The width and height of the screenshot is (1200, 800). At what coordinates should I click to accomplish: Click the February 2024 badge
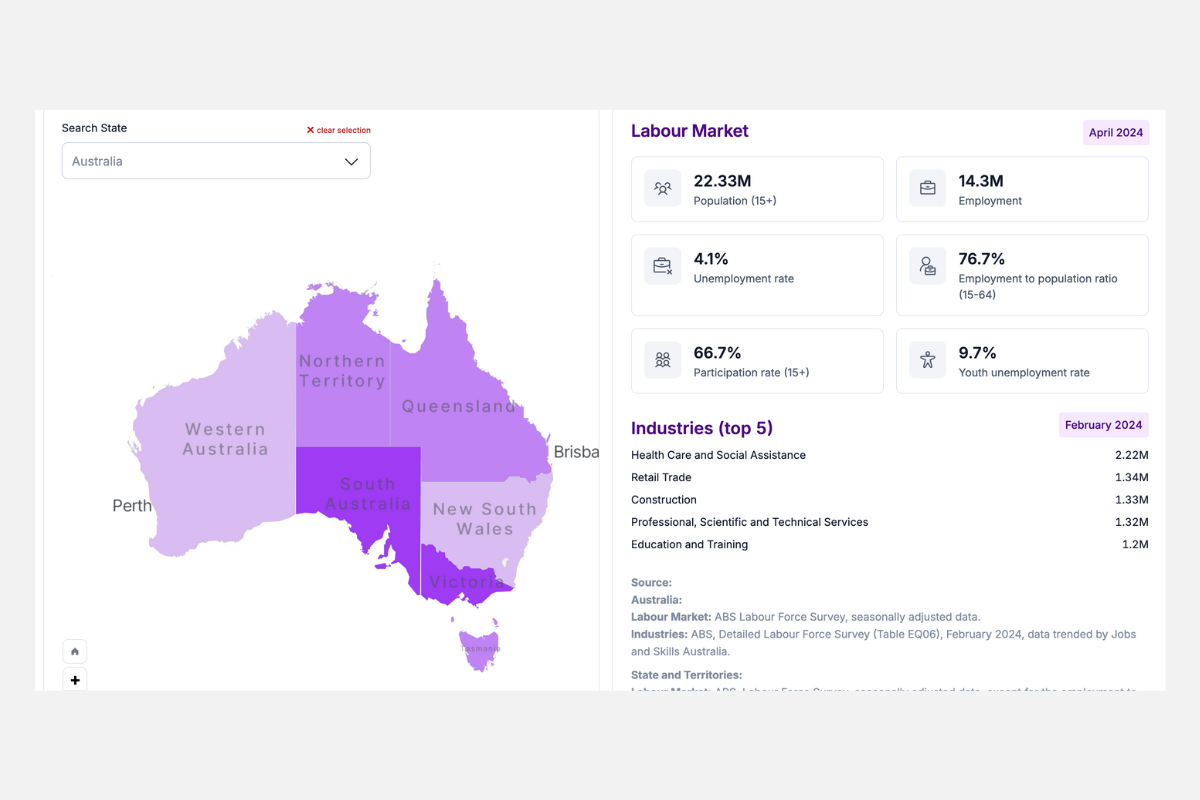(x=1103, y=424)
